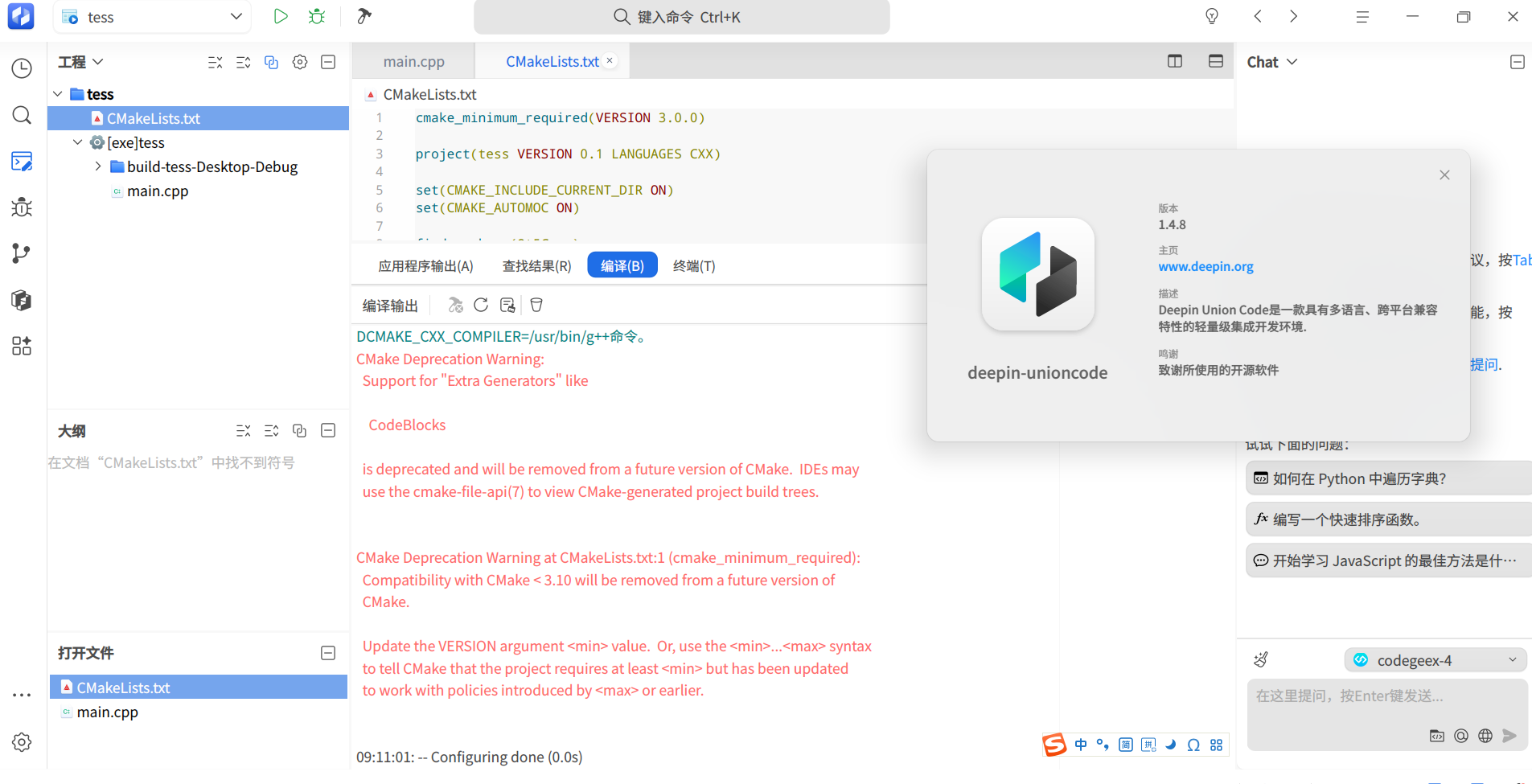Open 致谢所使用的开源软件 acknowledgements link
1532x784 pixels.
(x=1218, y=371)
